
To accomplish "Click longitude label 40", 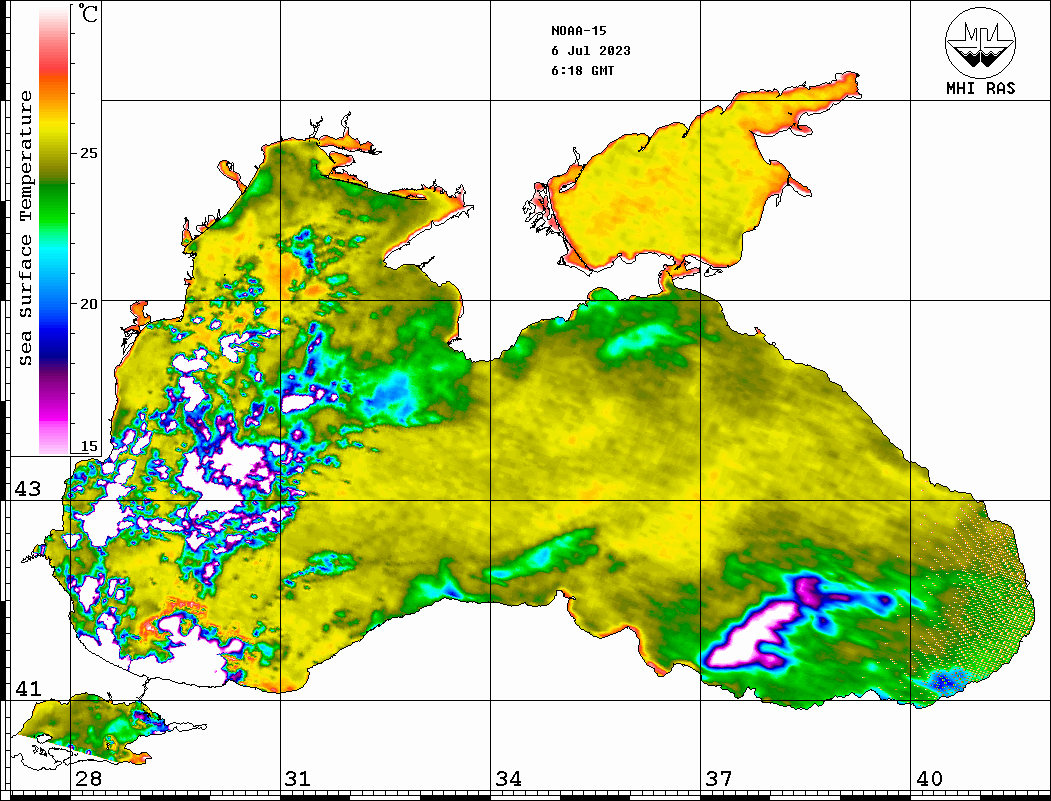I will pyautogui.click(x=929, y=778).
